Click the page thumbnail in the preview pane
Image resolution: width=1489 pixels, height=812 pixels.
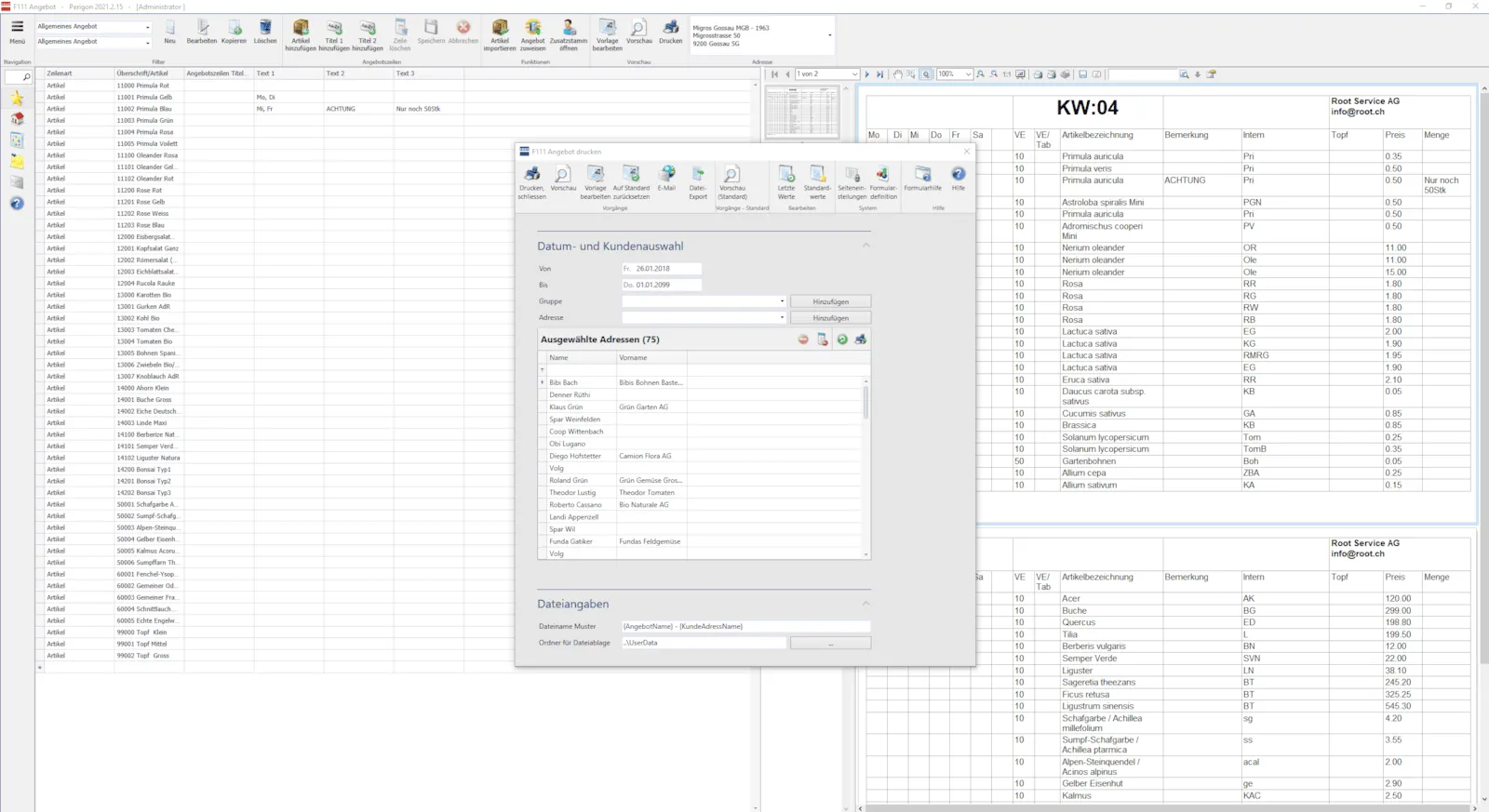click(x=801, y=113)
